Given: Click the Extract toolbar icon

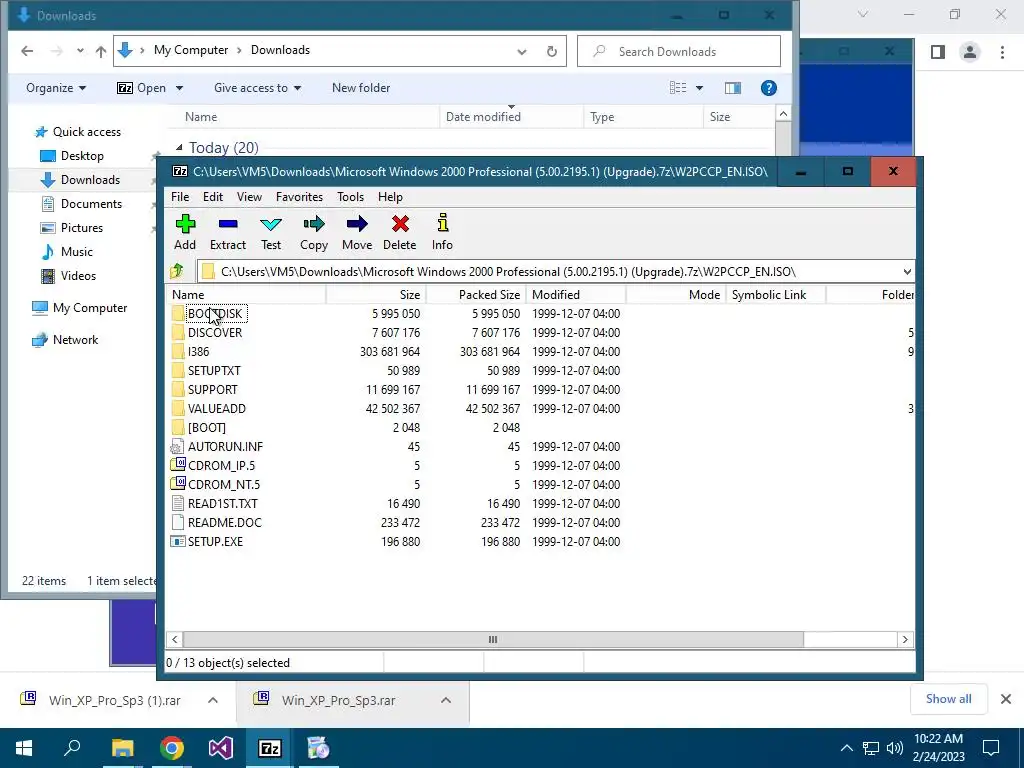Looking at the screenshot, I should pyautogui.click(x=227, y=232).
